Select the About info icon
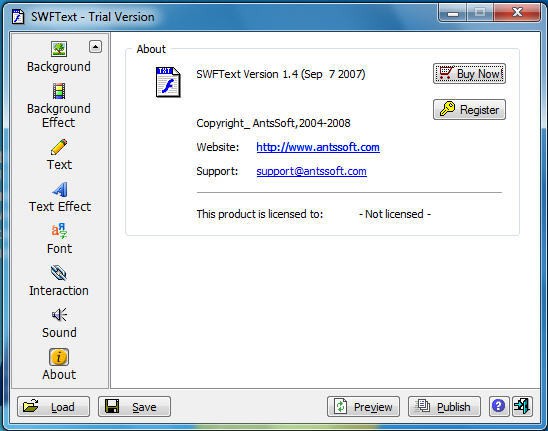 click(59, 357)
